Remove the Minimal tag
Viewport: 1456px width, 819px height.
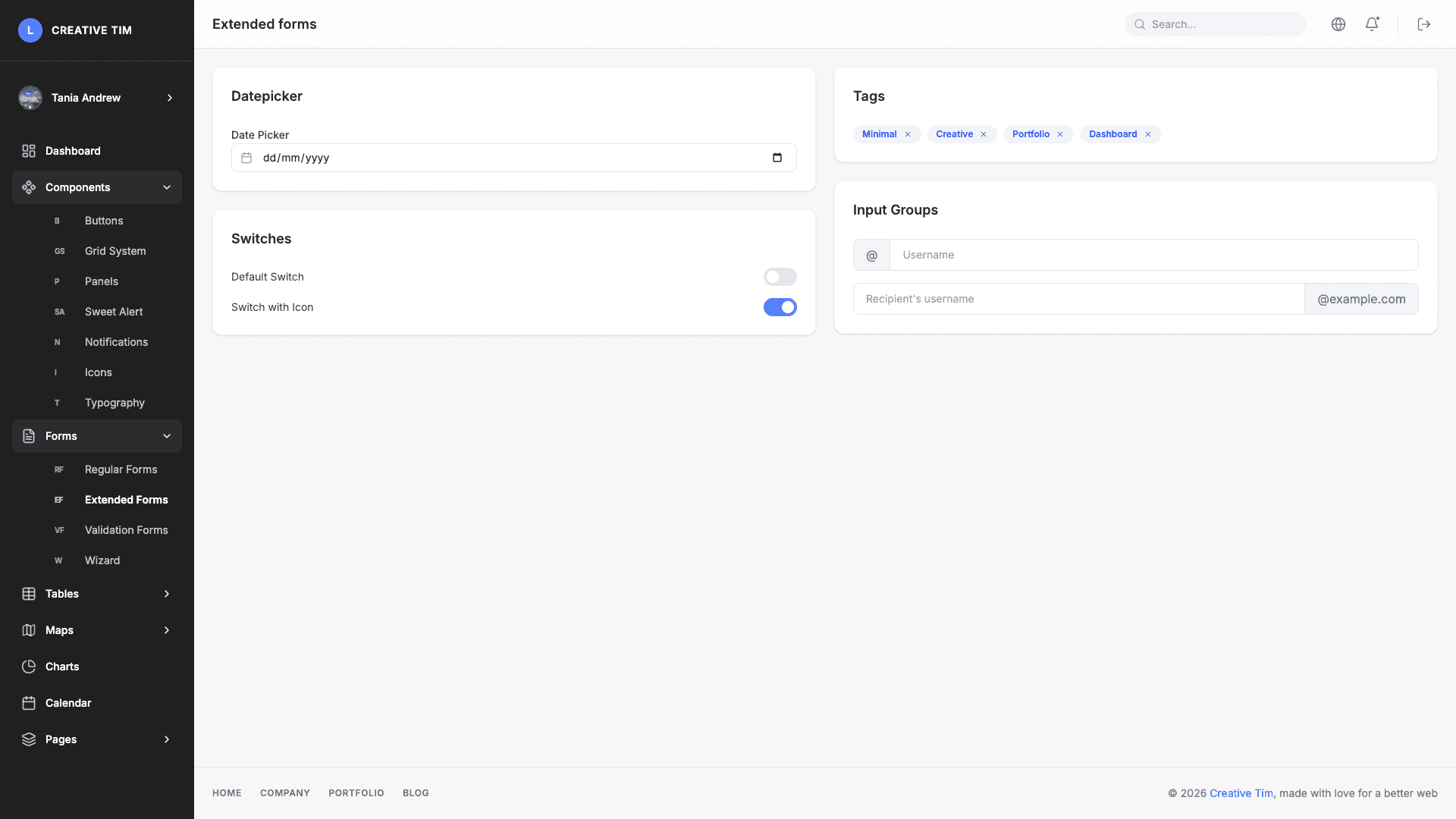coord(908,133)
